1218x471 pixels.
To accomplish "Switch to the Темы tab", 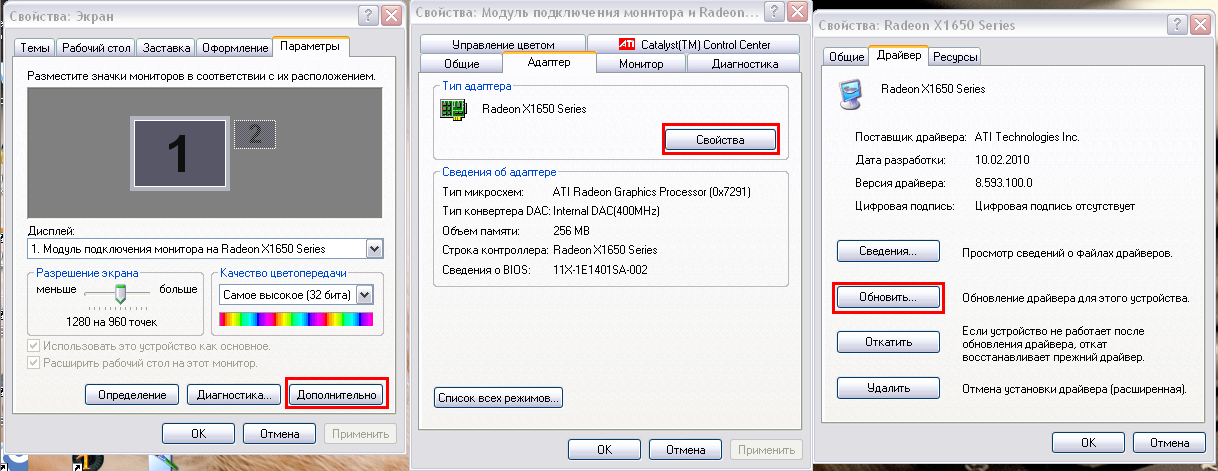I will click(35, 48).
